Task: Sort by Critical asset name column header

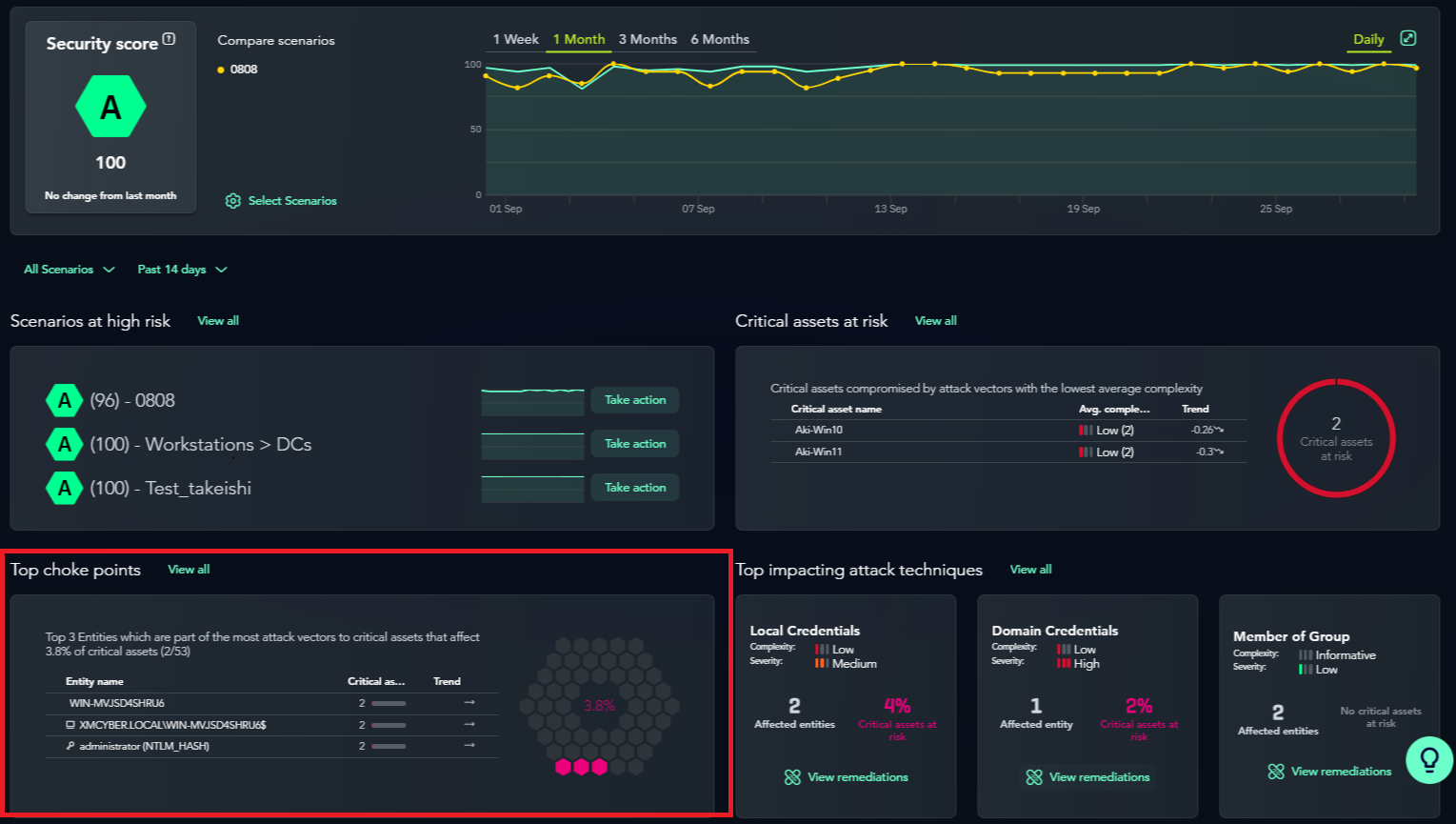Action: point(836,409)
